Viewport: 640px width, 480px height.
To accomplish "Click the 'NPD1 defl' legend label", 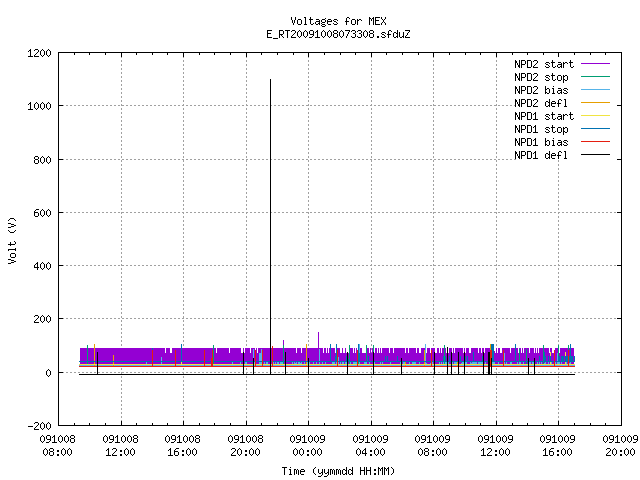I will [x=541, y=156].
